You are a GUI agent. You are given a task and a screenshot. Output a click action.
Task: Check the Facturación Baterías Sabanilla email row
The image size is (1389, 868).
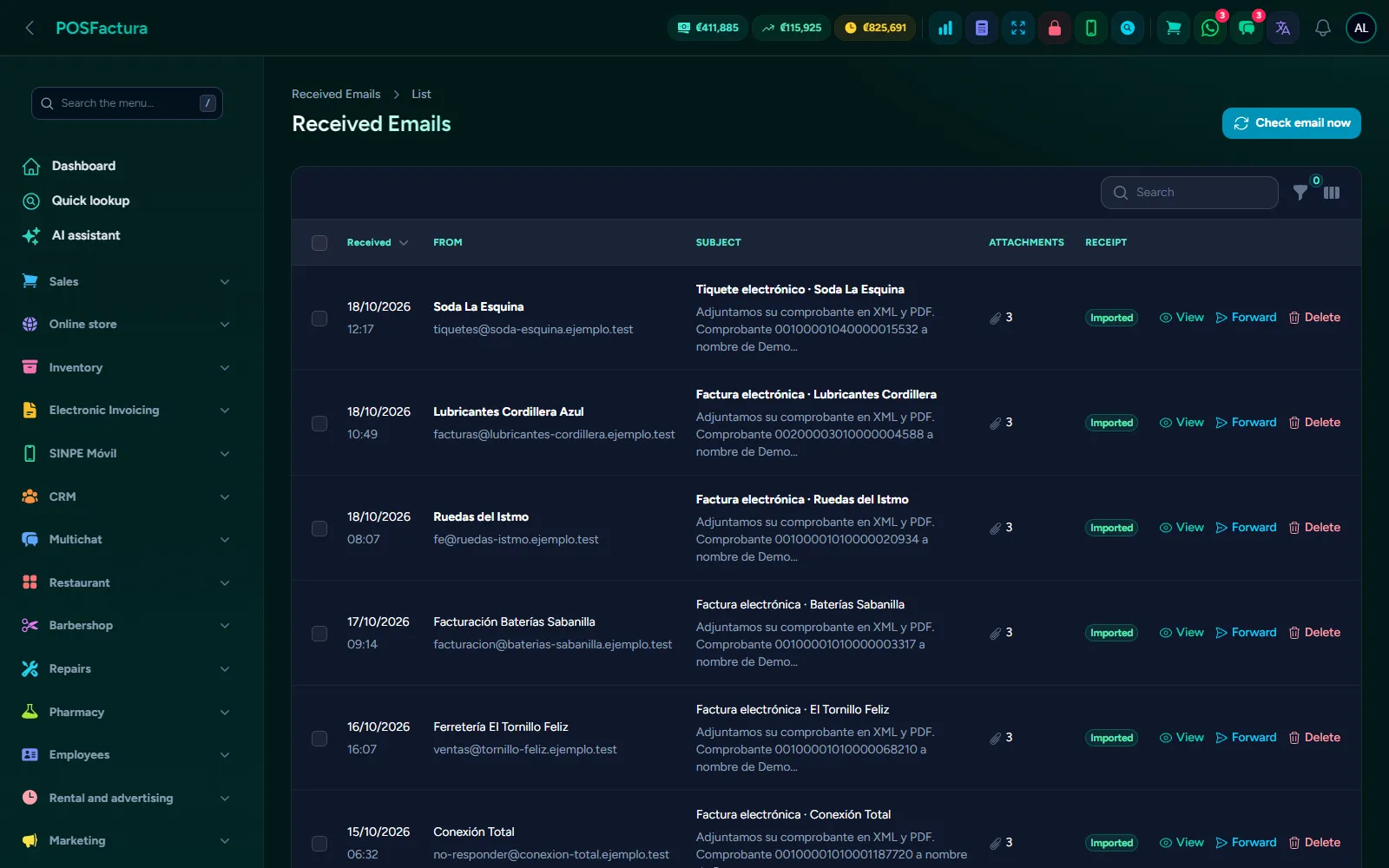tap(319, 634)
